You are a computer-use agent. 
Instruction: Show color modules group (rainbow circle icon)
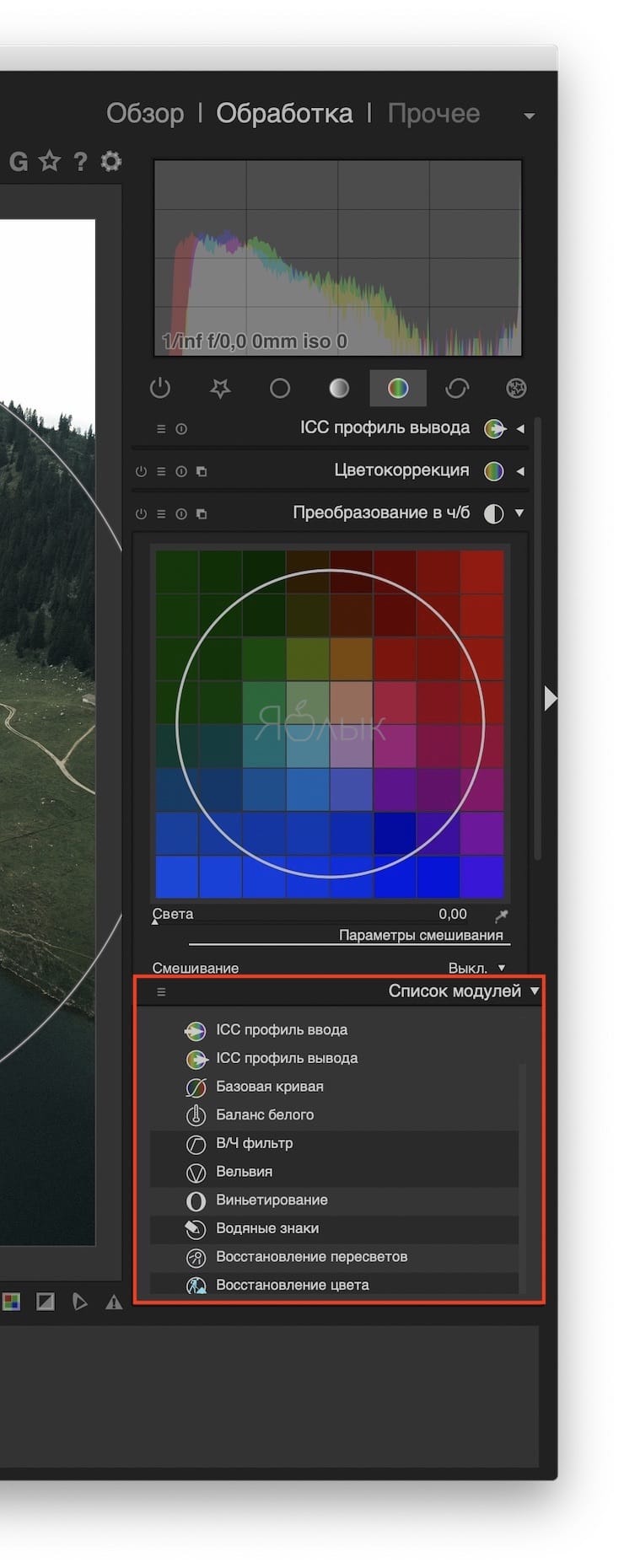coord(398,388)
